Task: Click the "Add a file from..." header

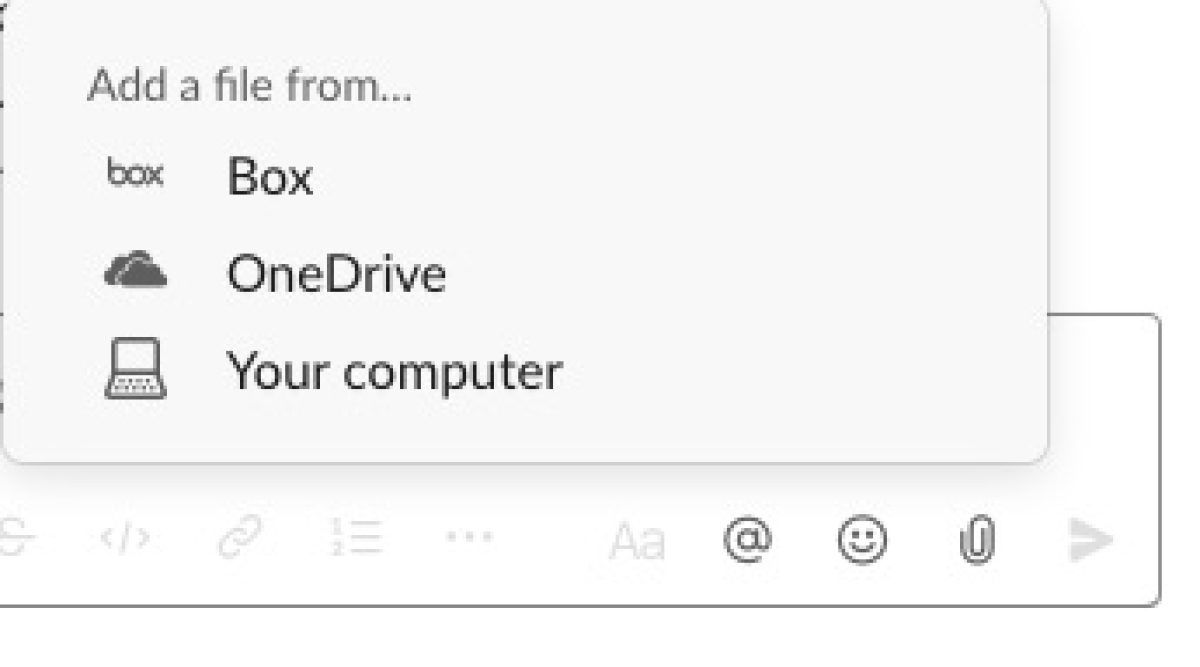Action: click(x=249, y=86)
